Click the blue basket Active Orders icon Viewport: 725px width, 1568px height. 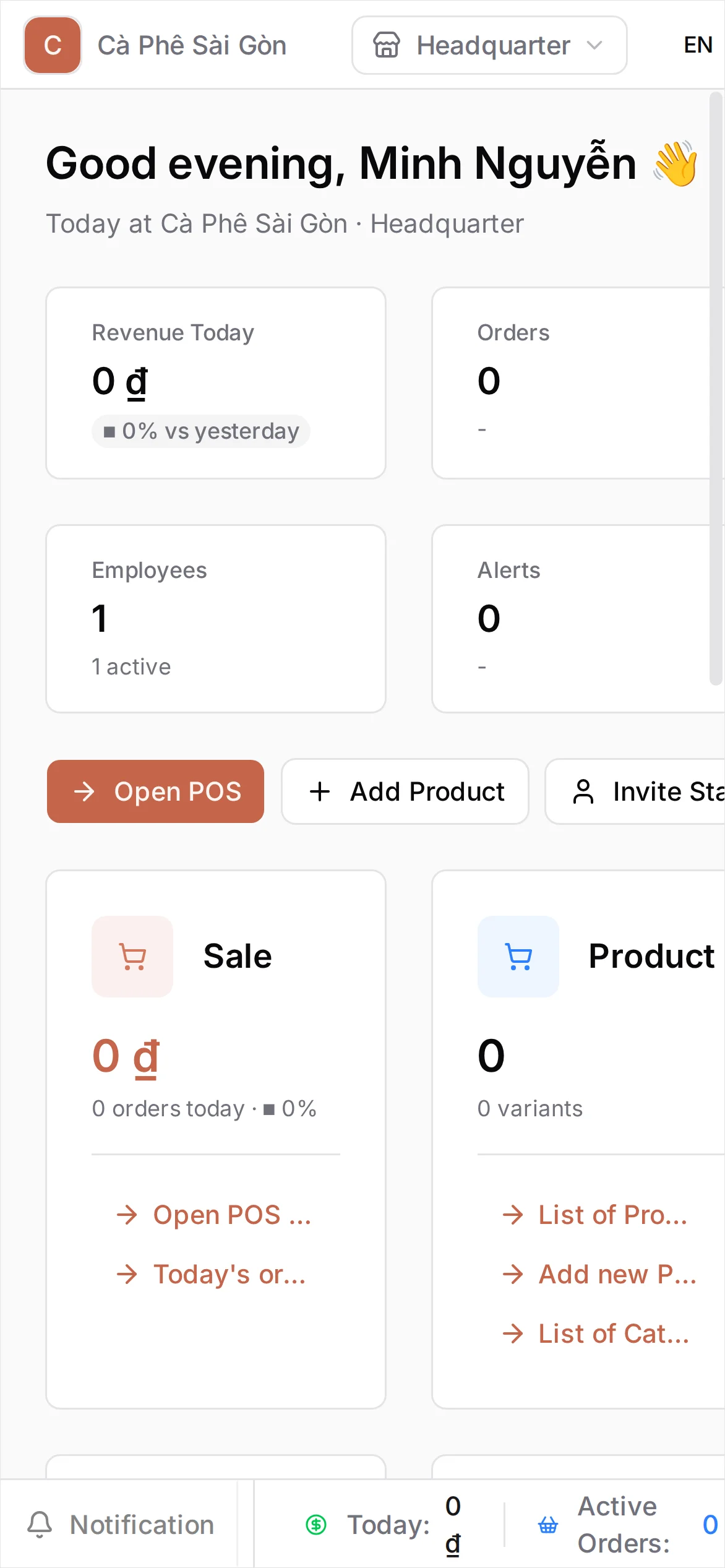click(x=548, y=1525)
